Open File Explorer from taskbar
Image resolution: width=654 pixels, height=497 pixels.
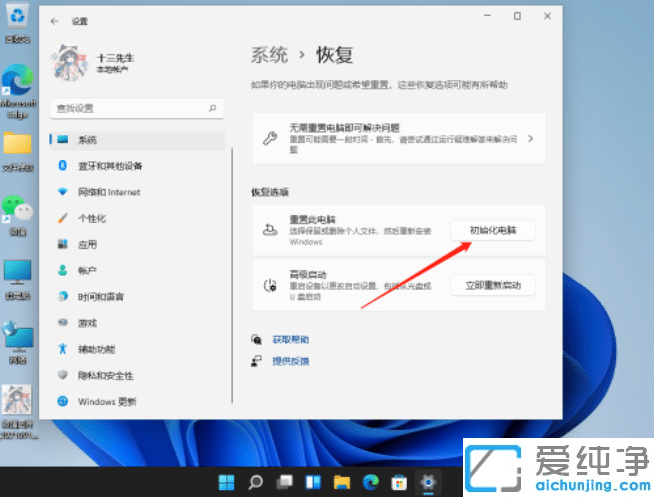coord(342,482)
